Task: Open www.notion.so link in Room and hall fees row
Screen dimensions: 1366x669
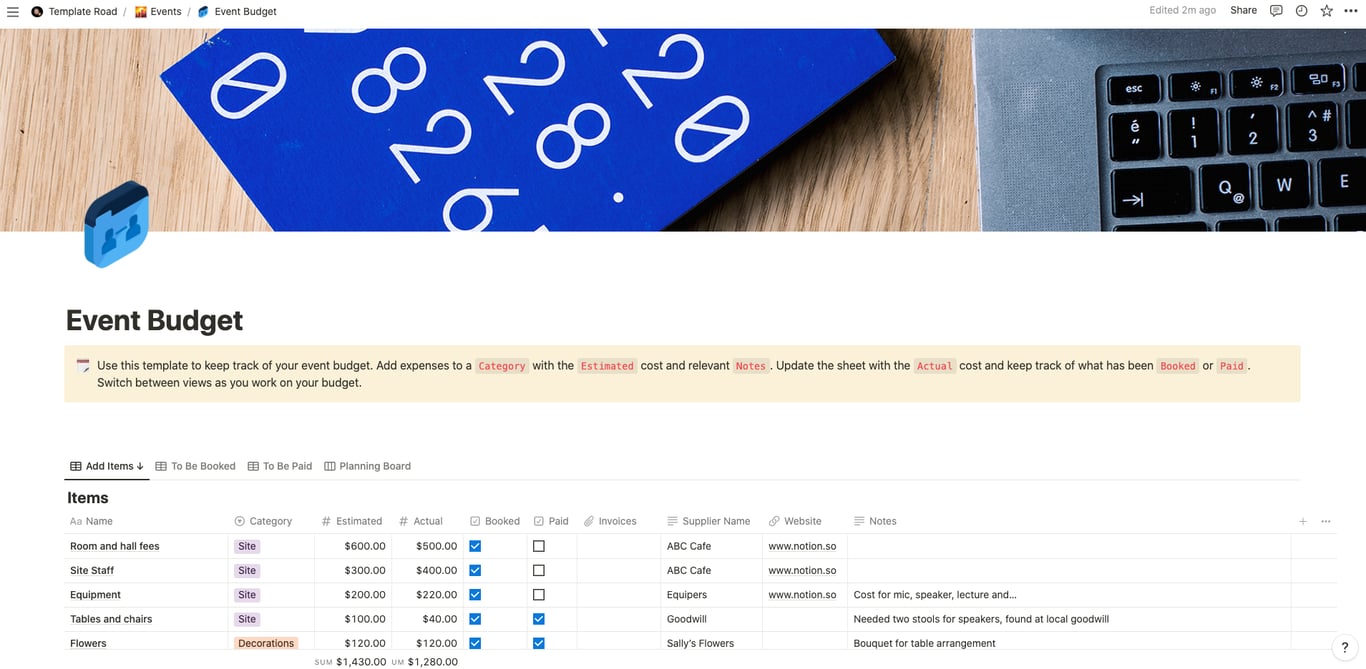Action: coord(802,546)
